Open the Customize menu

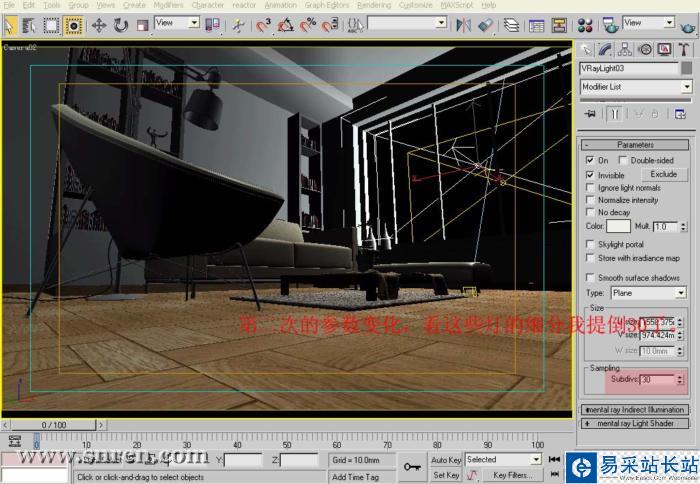[x=416, y=5]
